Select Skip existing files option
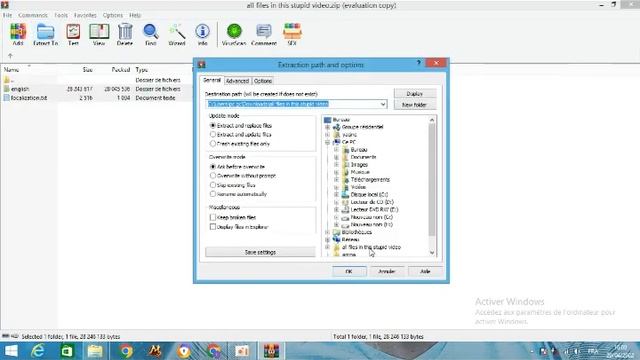640x360 pixels. pyautogui.click(x=213, y=185)
